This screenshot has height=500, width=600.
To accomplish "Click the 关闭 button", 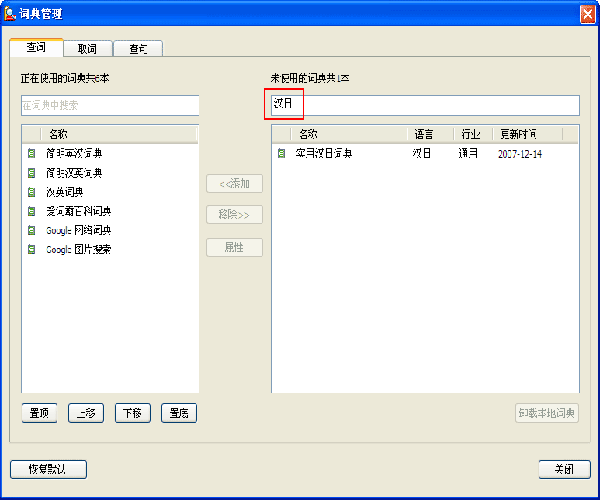I will tap(564, 469).
